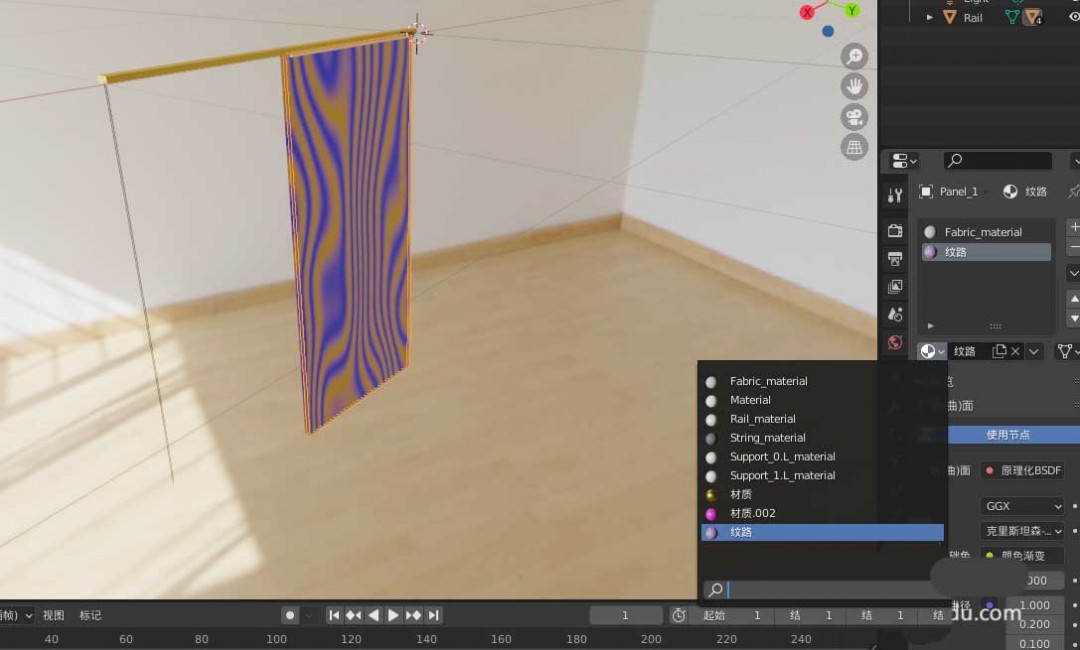Select the Output Properties printer icon
This screenshot has height=650, width=1080.
895,258
